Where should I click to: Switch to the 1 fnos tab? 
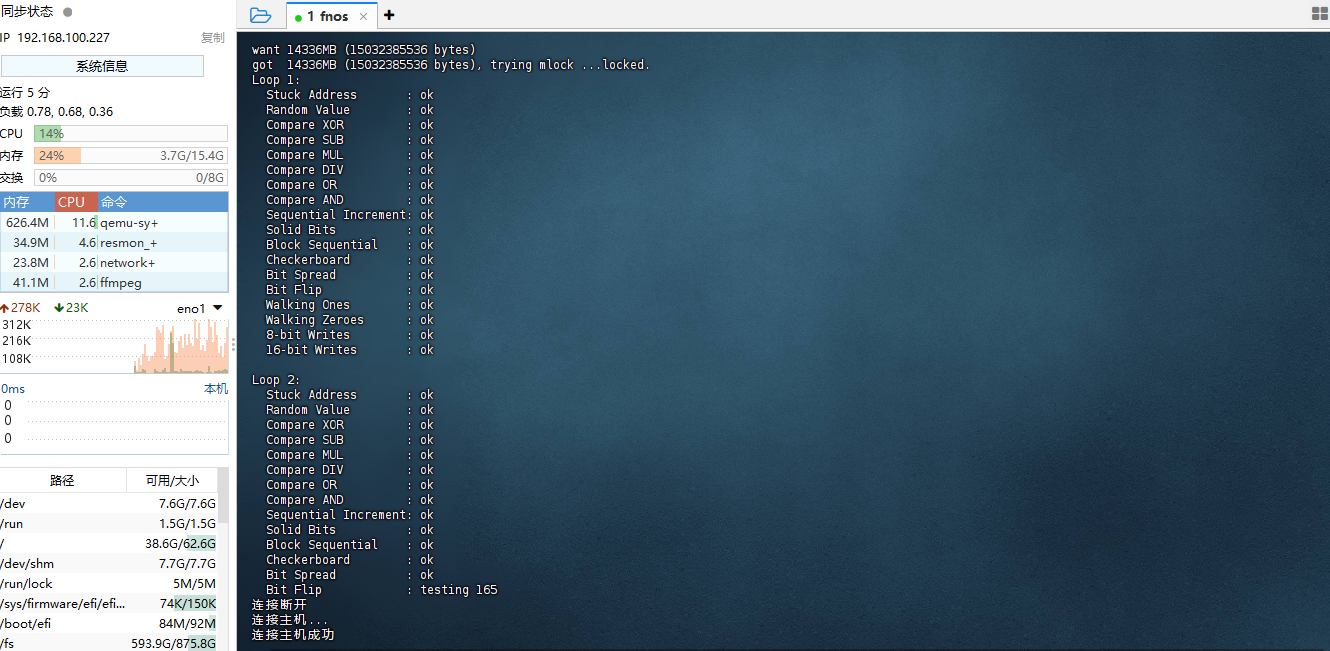331,16
